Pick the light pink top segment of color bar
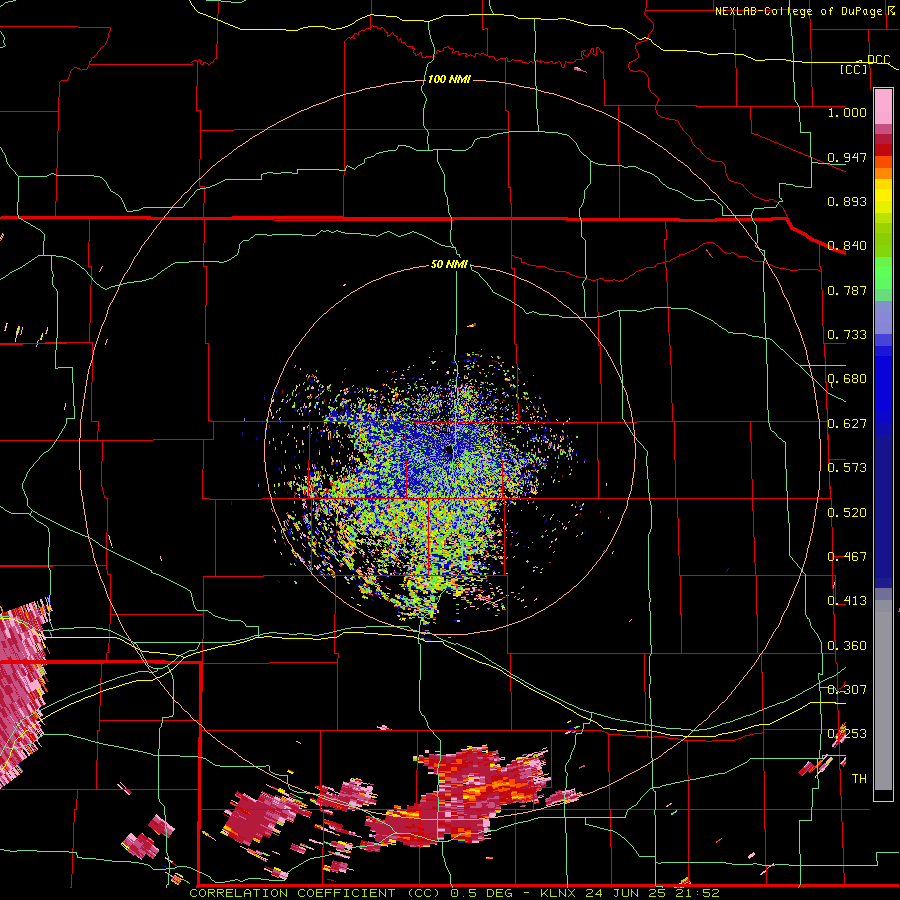The width and height of the screenshot is (900, 900). click(x=883, y=107)
